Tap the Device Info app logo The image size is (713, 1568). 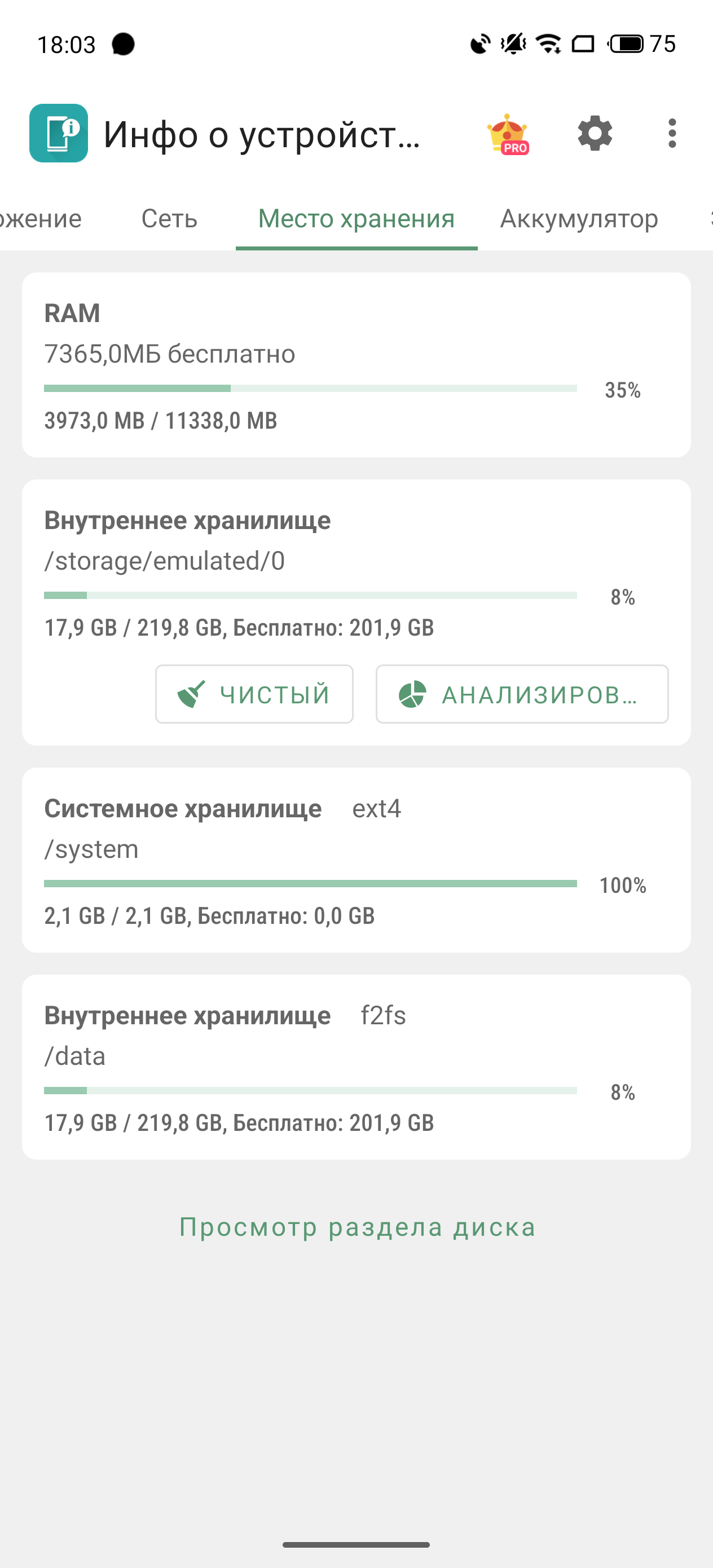click(59, 133)
